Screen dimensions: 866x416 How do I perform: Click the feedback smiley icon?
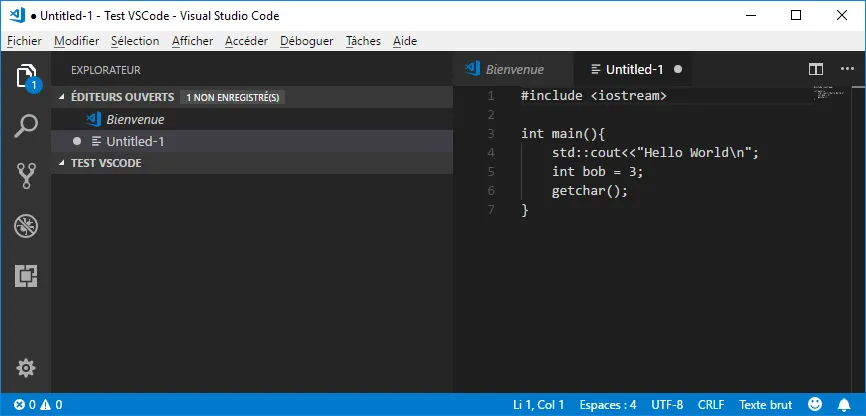click(815, 405)
